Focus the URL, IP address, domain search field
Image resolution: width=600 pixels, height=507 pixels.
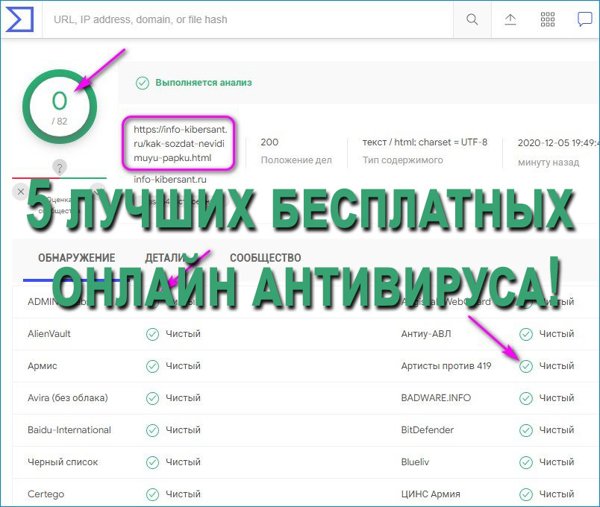(250, 20)
